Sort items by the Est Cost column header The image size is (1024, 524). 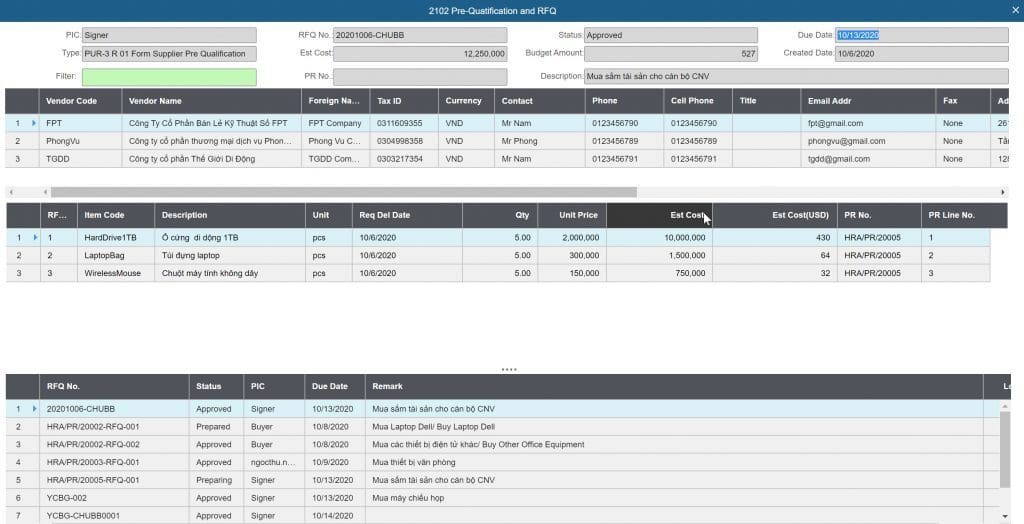[x=658, y=215]
